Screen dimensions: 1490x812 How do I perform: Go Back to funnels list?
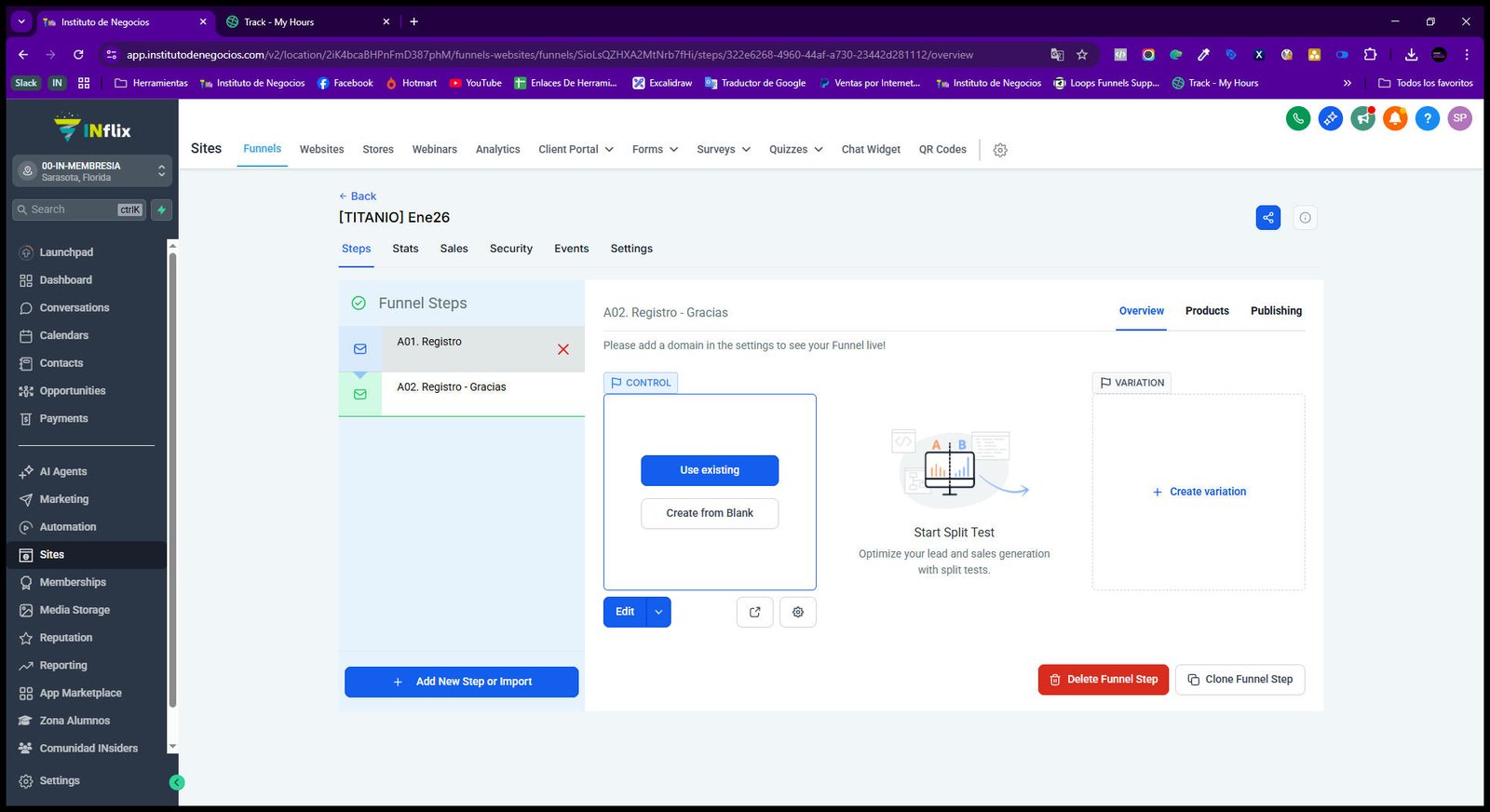coord(358,196)
